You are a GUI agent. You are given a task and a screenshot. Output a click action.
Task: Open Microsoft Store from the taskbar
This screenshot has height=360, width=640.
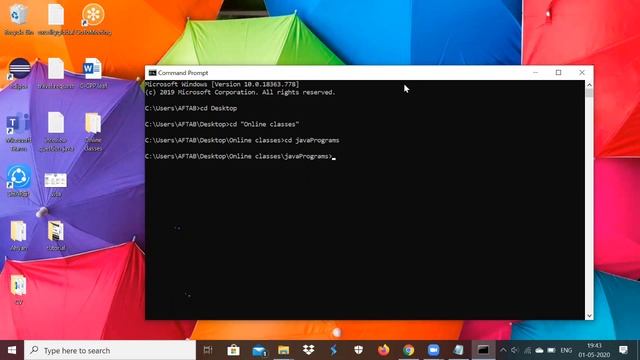pos(233,350)
